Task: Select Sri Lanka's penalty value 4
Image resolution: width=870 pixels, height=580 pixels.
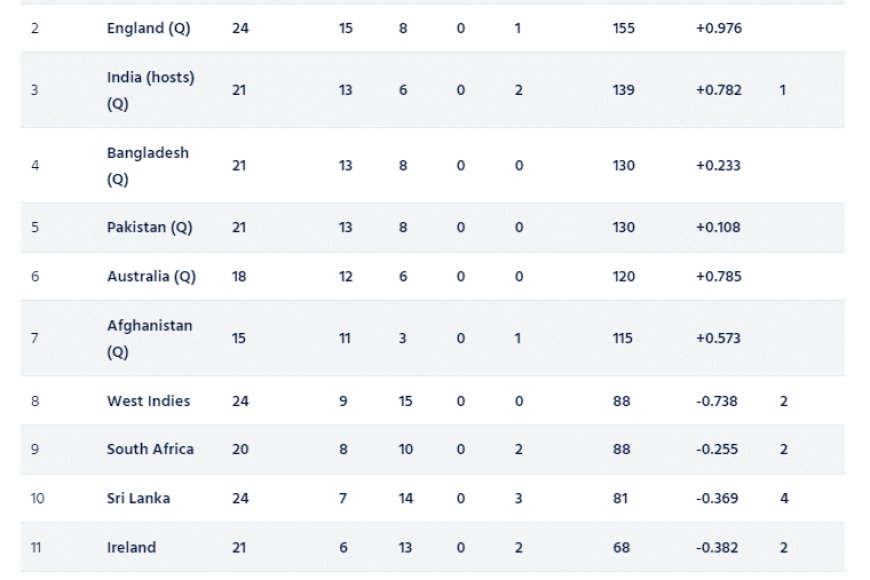Action: (x=783, y=498)
